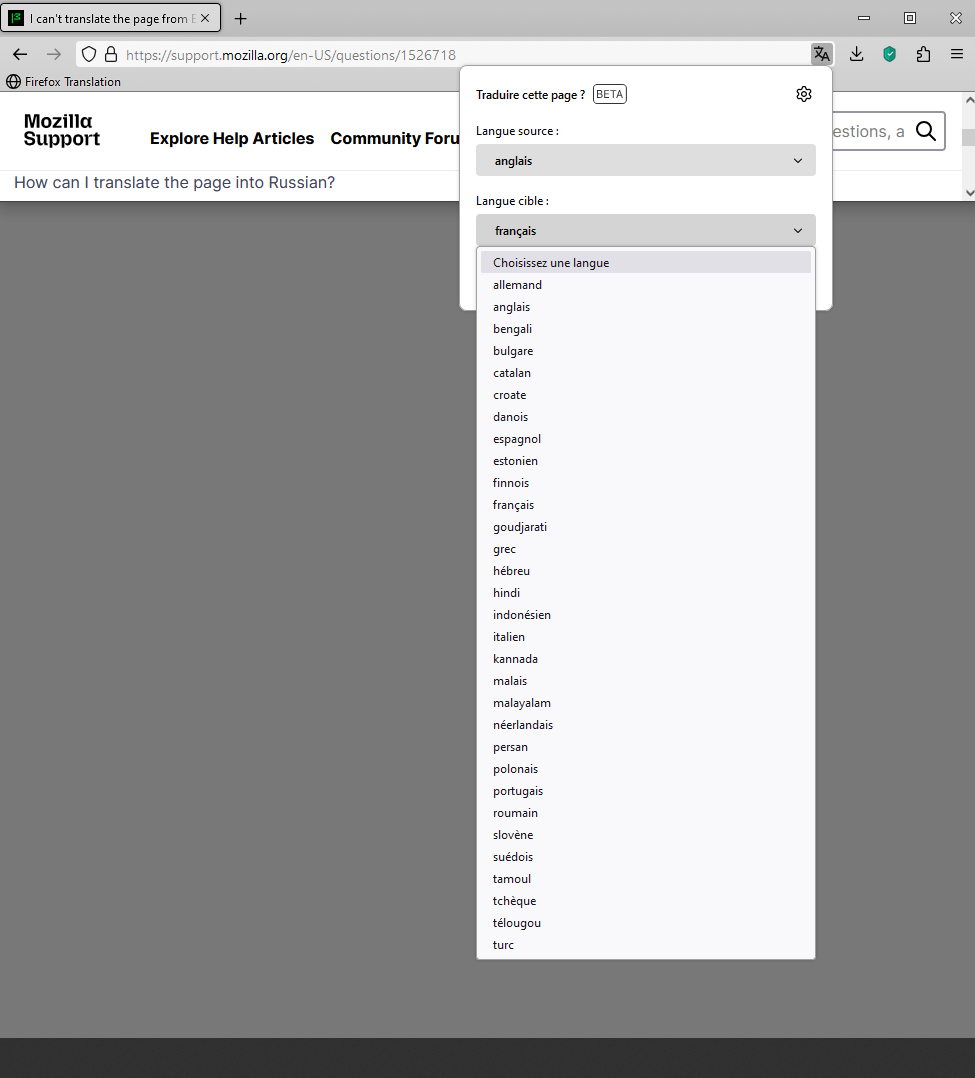Click the BETA badge in translation panel

pyautogui.click(x=610, y=94)
